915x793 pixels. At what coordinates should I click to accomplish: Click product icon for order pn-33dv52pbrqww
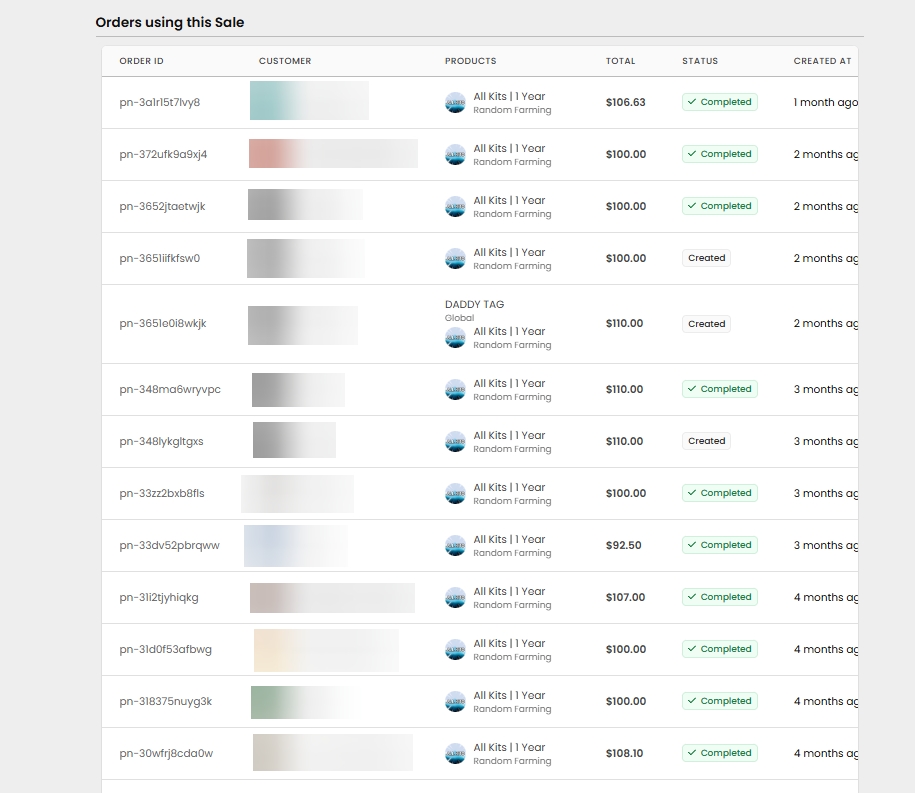point(455,546)
